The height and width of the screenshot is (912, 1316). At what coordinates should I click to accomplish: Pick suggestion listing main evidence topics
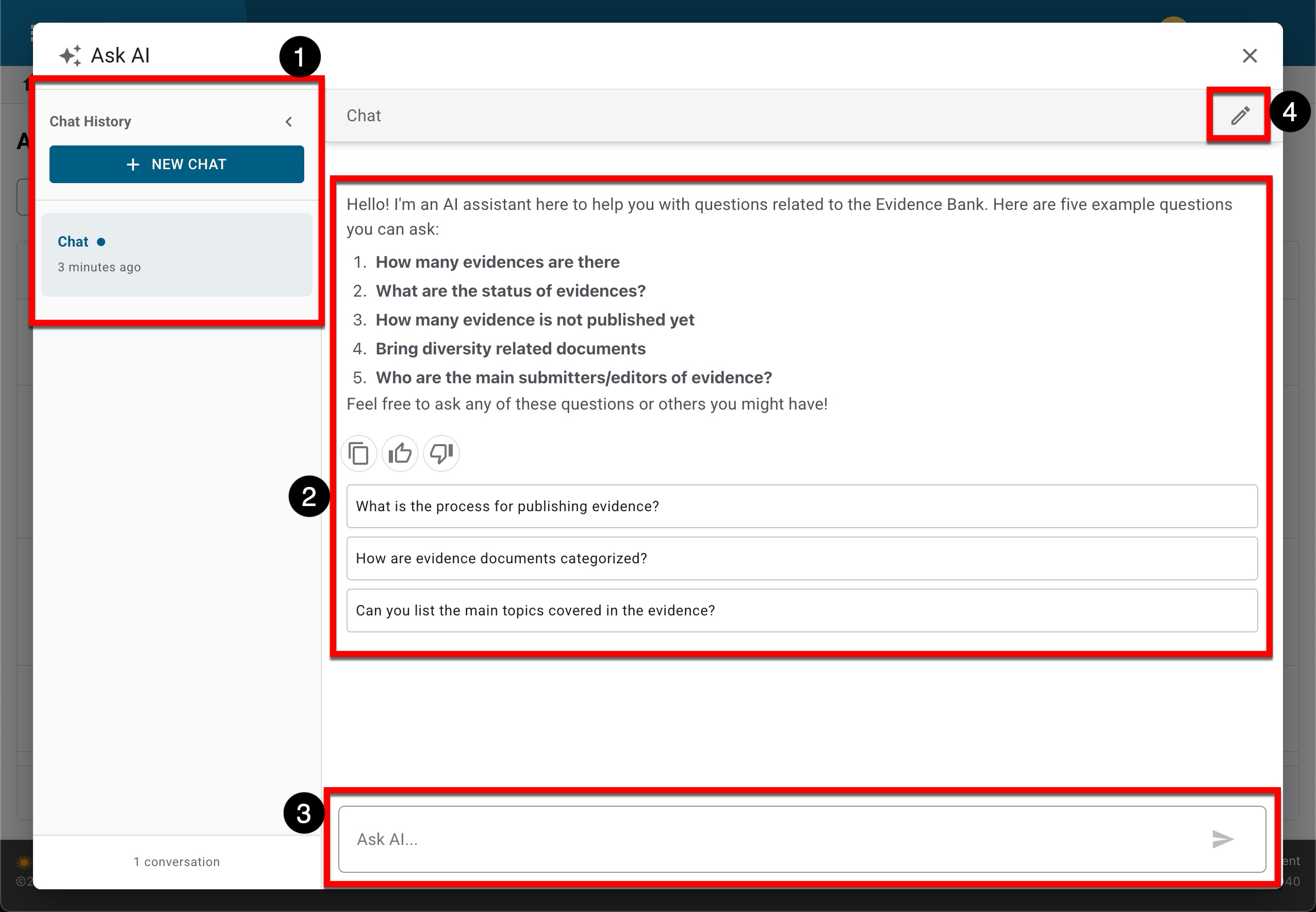tap(801, 610)
